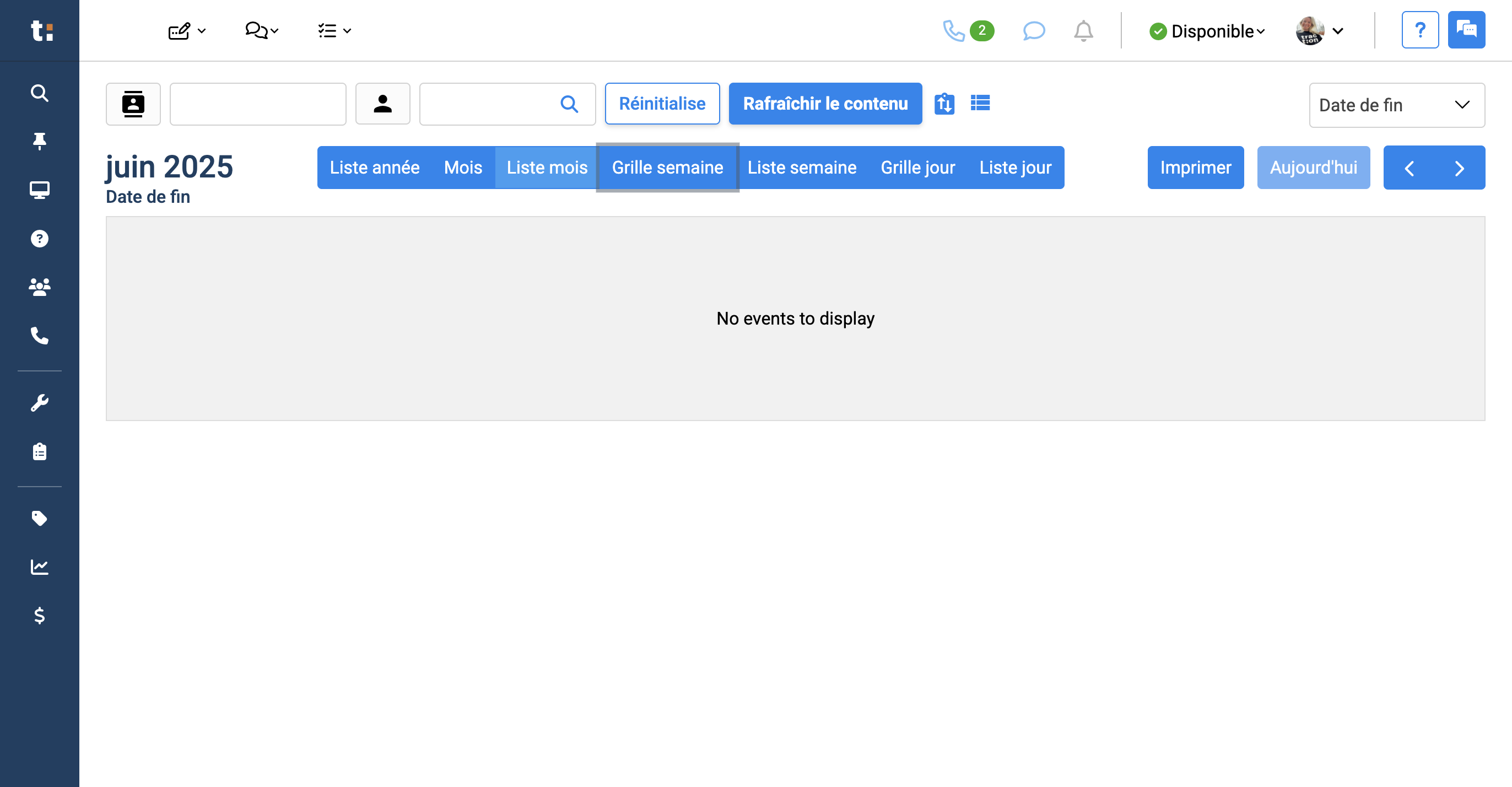
Task: Click the dollar sign billing icon
Action: pyautogui.click(x=39, y=616)
